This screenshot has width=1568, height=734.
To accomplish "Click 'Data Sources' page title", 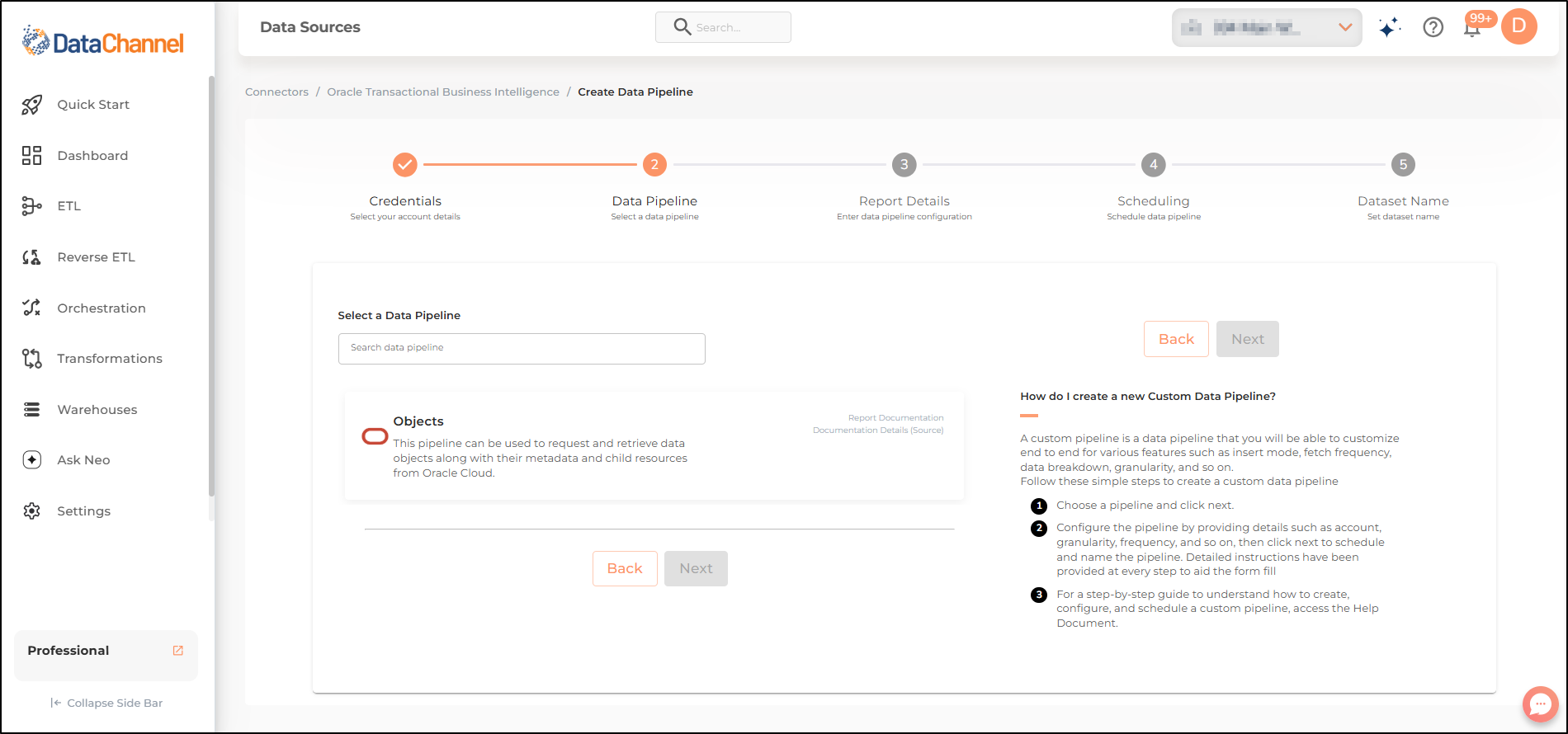I will click(x=310, y=27).
